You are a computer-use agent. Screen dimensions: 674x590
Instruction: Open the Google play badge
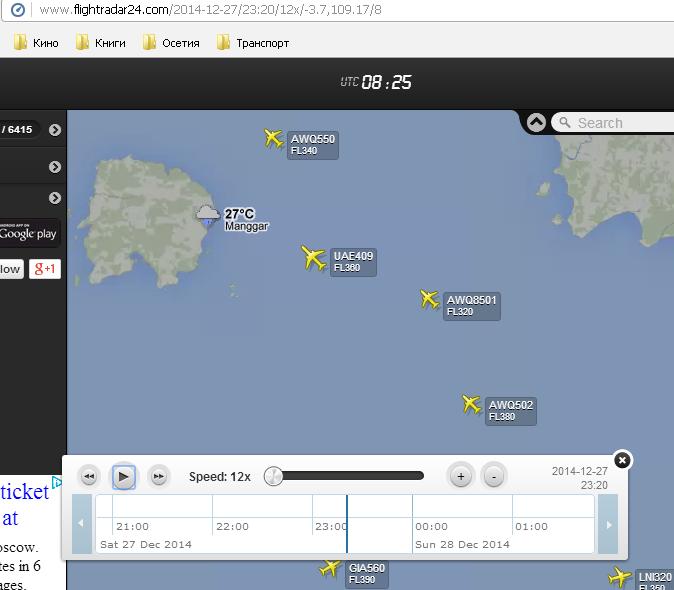coord(28,232)
